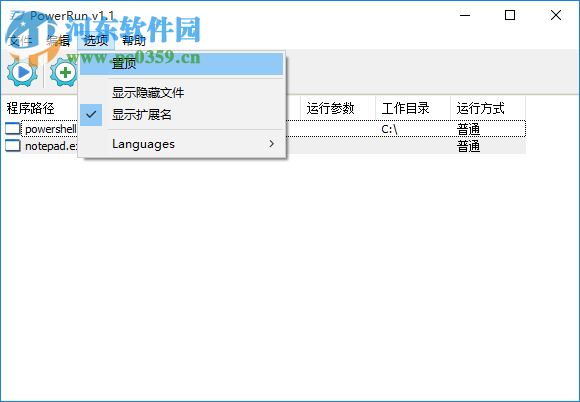Open the 帮助 menu

(x=134, y=41)
